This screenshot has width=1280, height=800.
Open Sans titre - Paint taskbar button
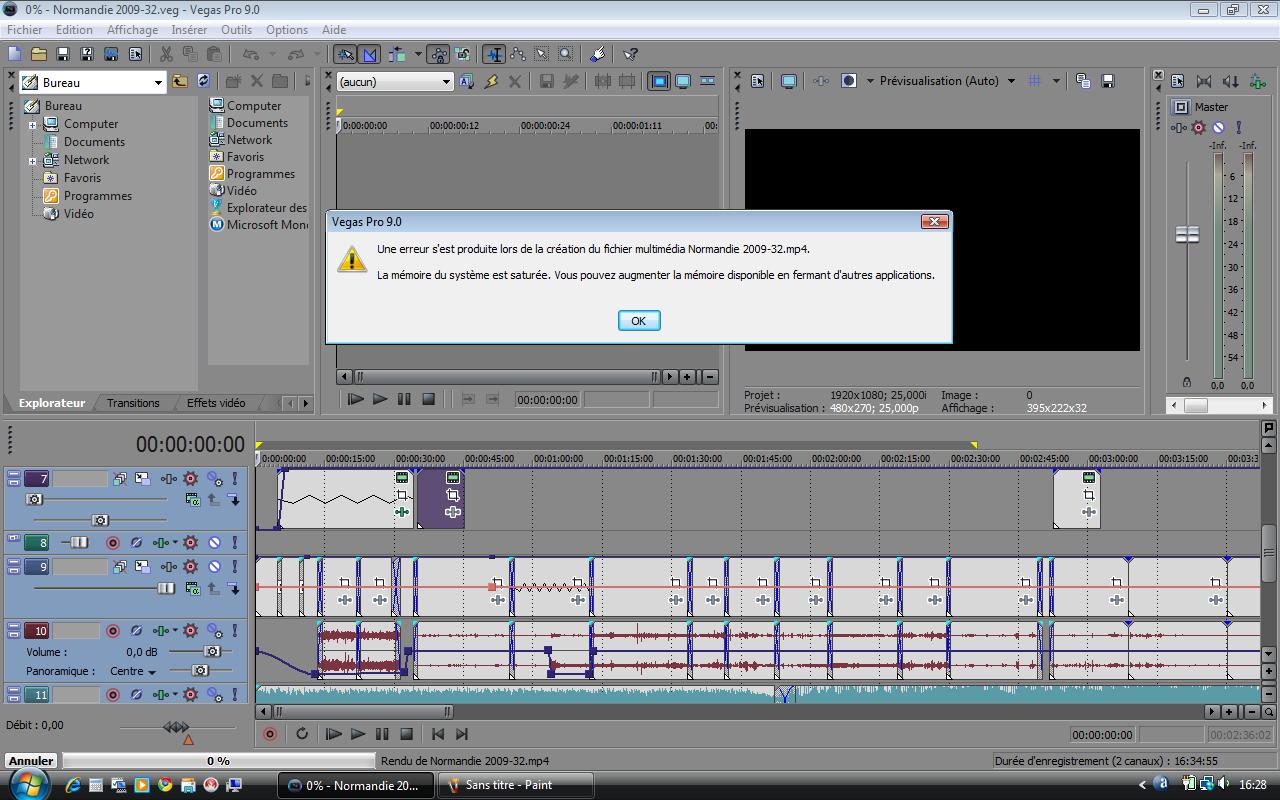516,785
